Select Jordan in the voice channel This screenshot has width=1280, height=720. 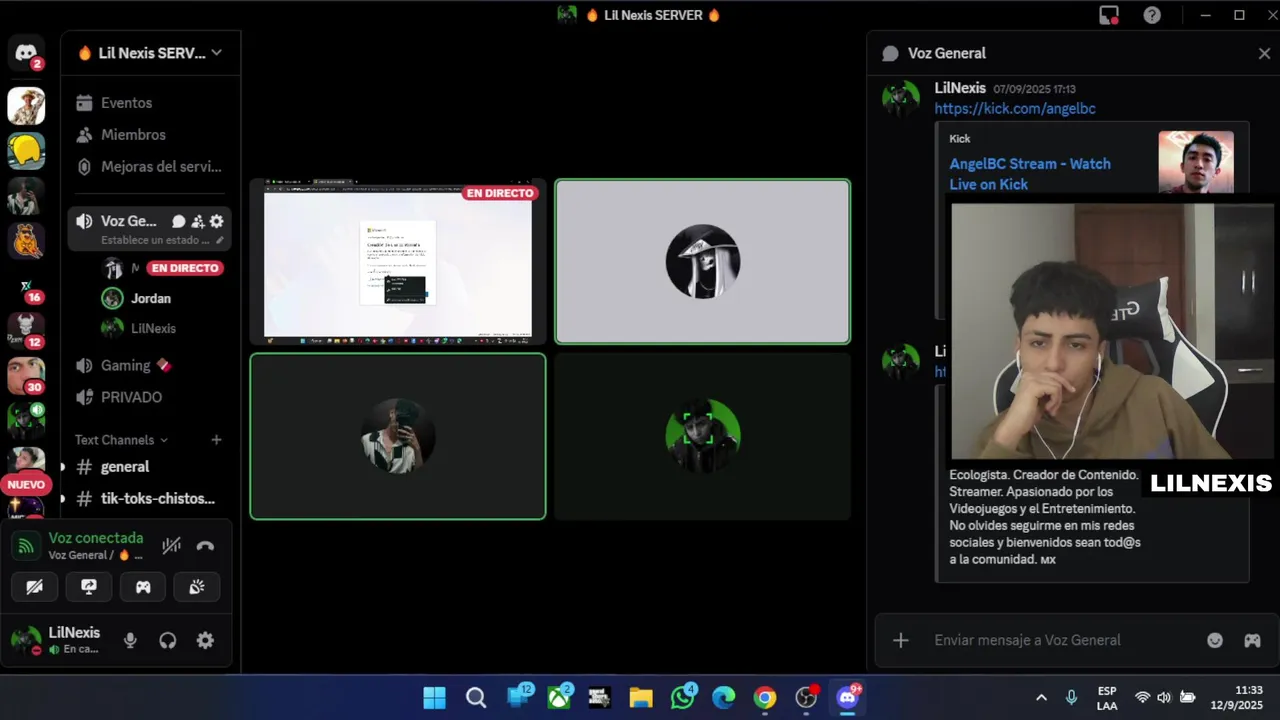[150, 298]
